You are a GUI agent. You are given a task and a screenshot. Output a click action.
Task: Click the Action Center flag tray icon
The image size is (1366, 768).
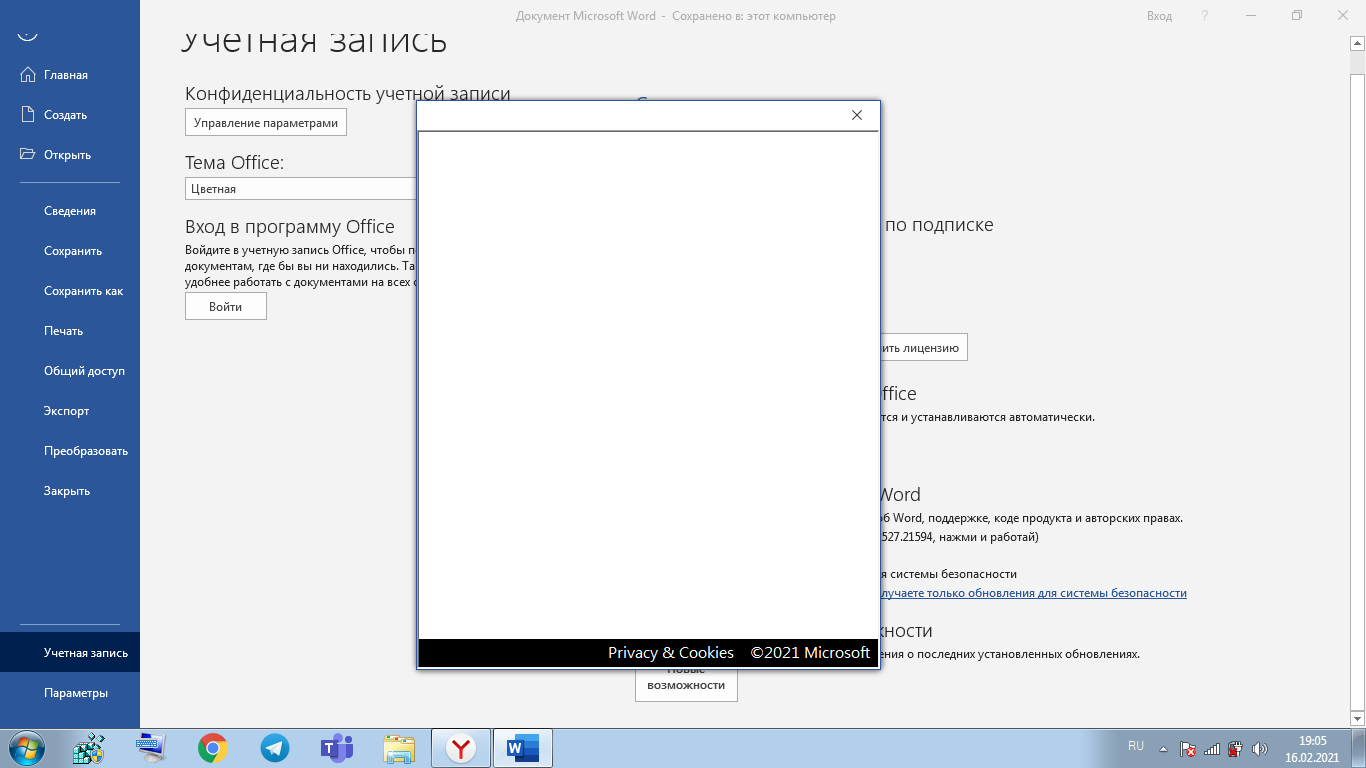[1187, 748]
